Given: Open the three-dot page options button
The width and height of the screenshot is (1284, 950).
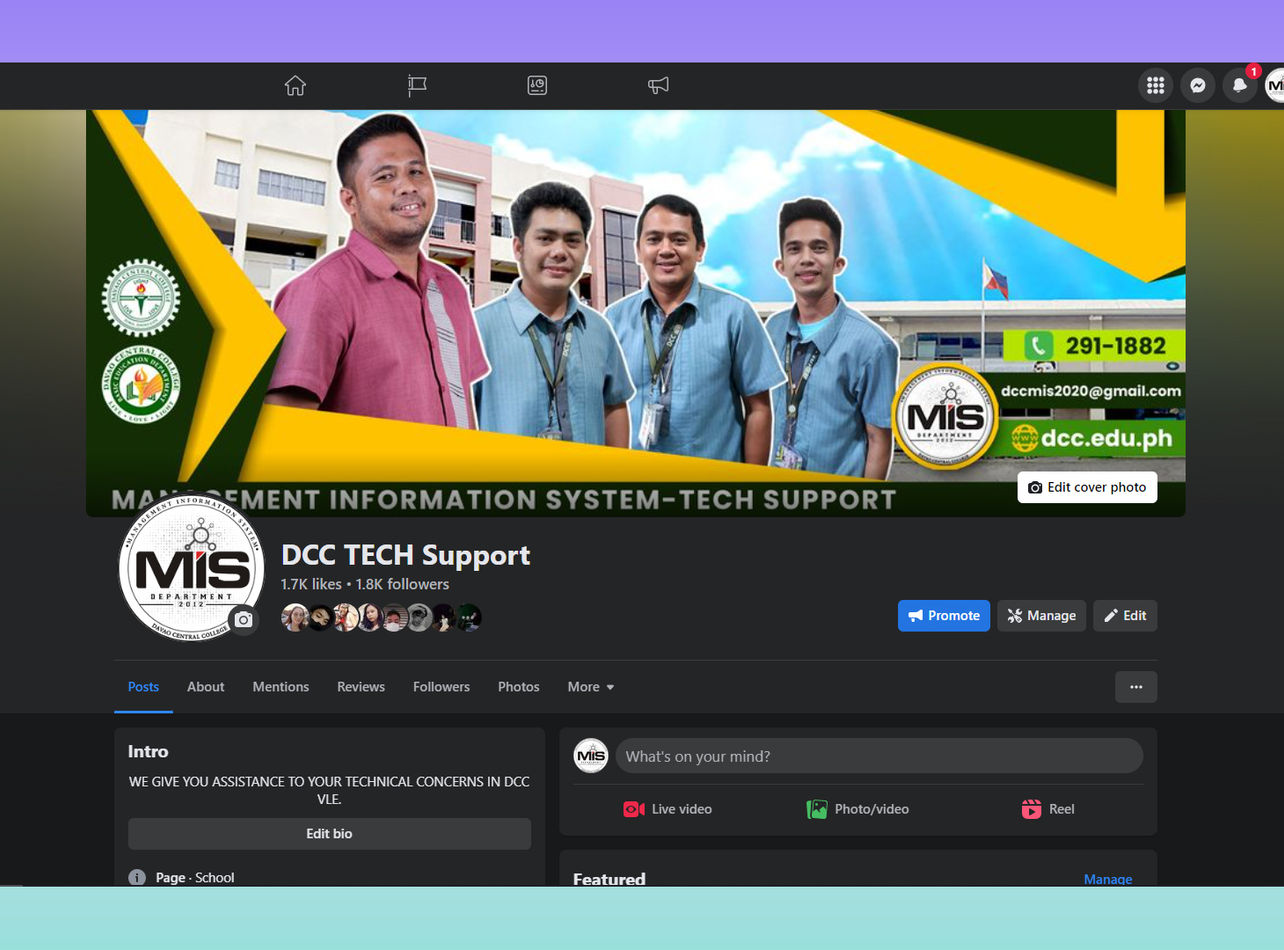Looking at the screenshot, I should coord(1136,687).
